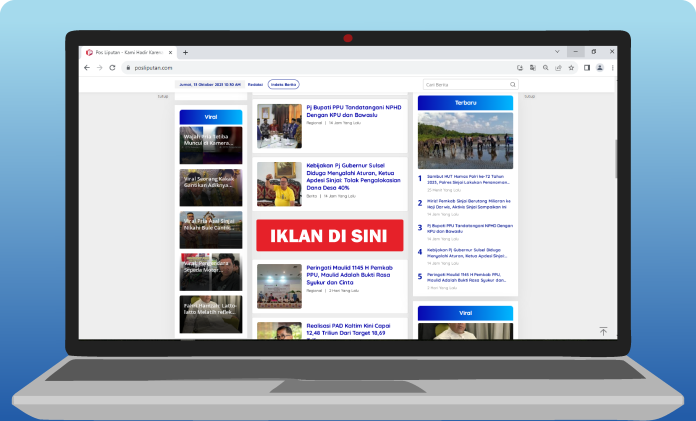Open Terbaru item 3 Pj Bupati PPU

pos(470,228)
